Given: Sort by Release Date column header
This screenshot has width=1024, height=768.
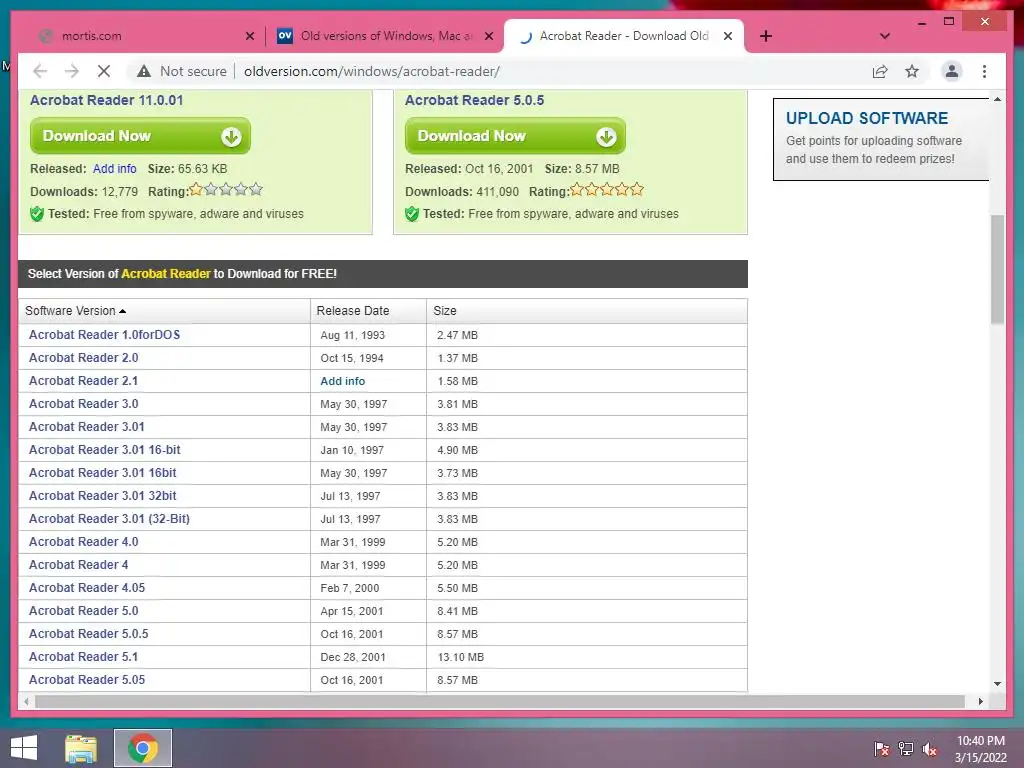Looking at the screenshot, I should click(x=353, y=311).
